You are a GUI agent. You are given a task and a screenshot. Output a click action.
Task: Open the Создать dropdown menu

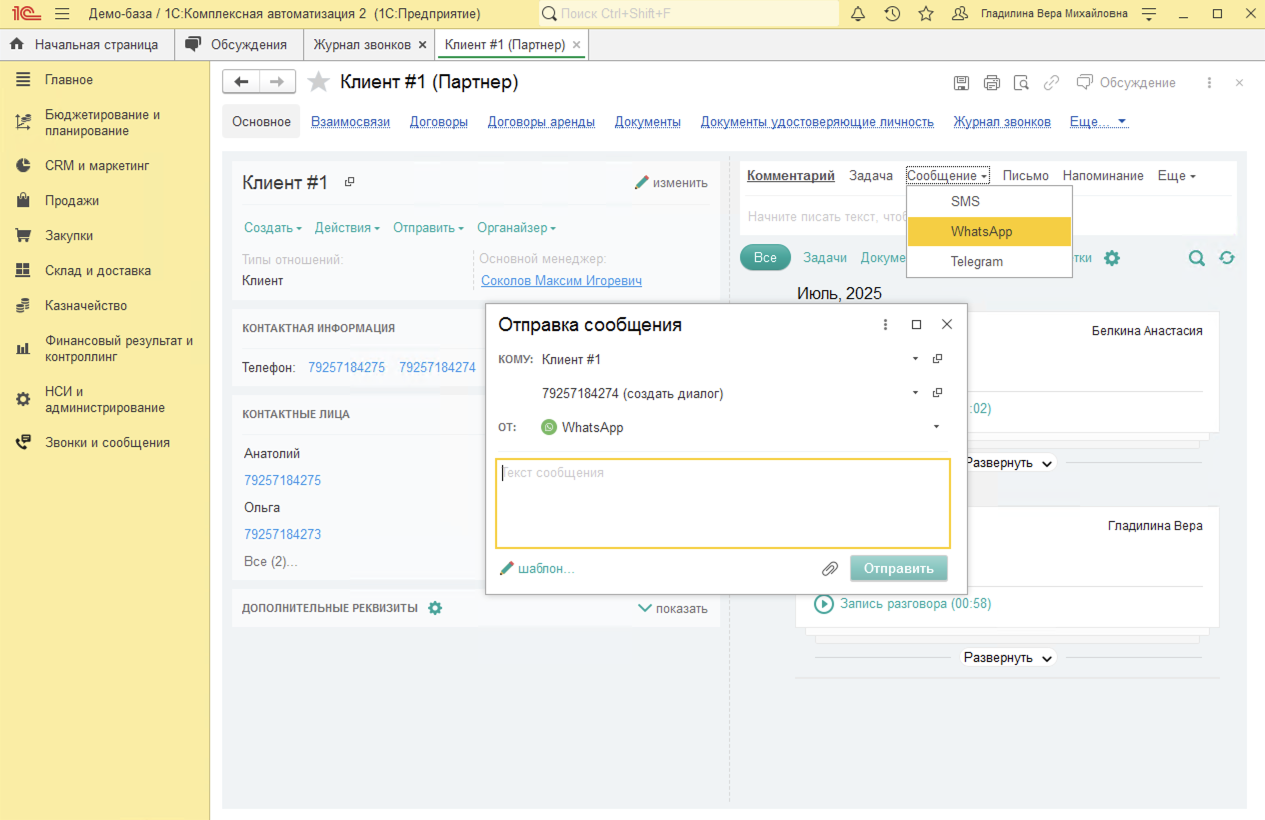coord(272,228)
